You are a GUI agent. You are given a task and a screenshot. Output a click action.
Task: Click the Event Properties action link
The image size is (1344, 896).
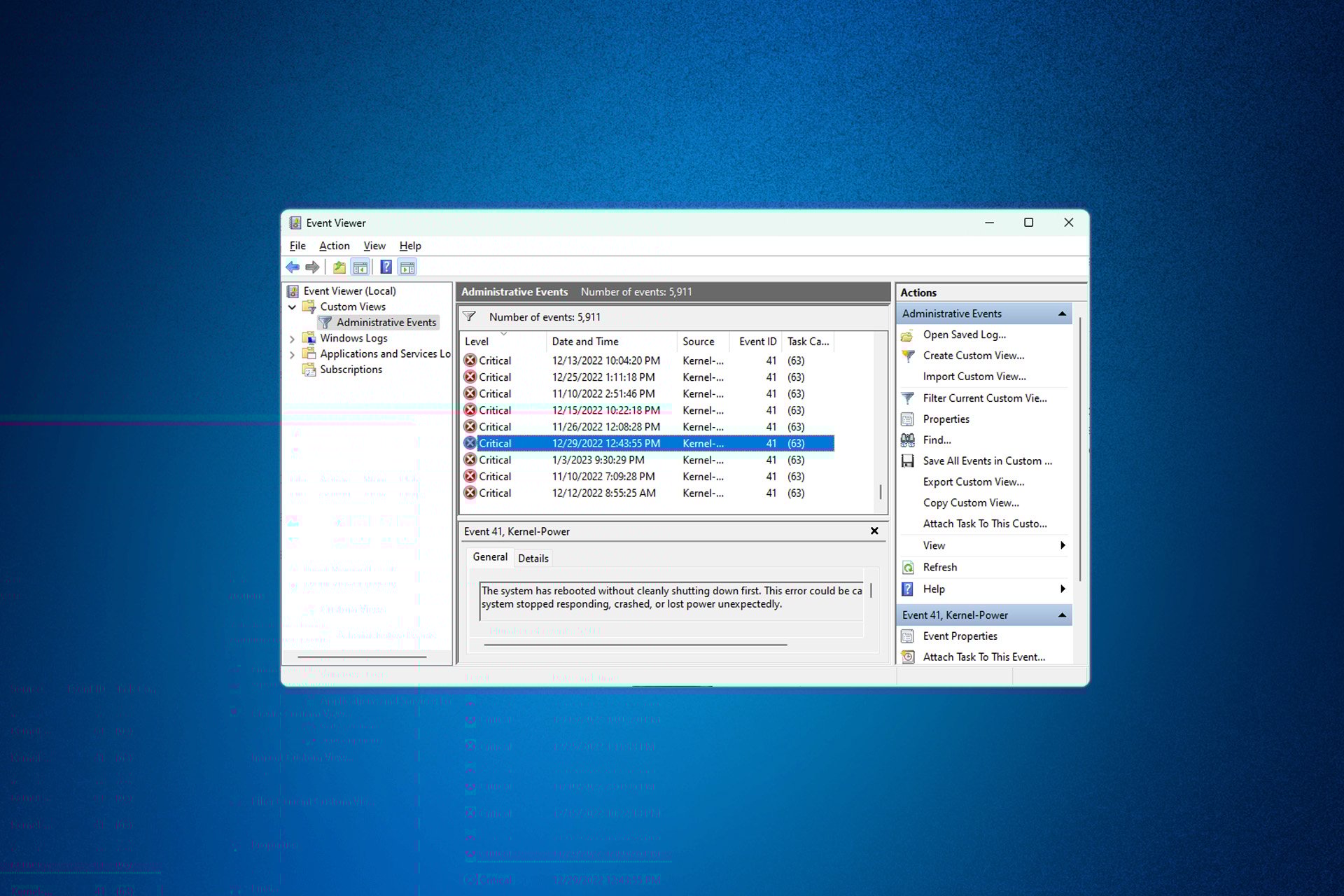pyautogui.click(x=960, y=636)
